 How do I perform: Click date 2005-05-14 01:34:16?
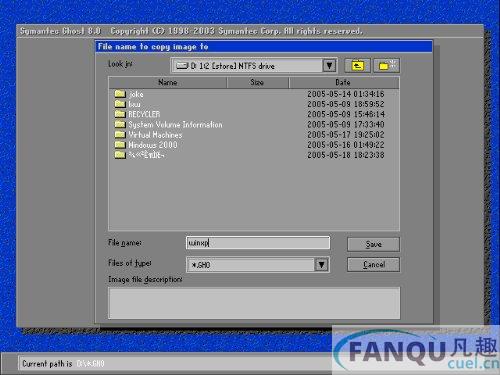(346, 94)
